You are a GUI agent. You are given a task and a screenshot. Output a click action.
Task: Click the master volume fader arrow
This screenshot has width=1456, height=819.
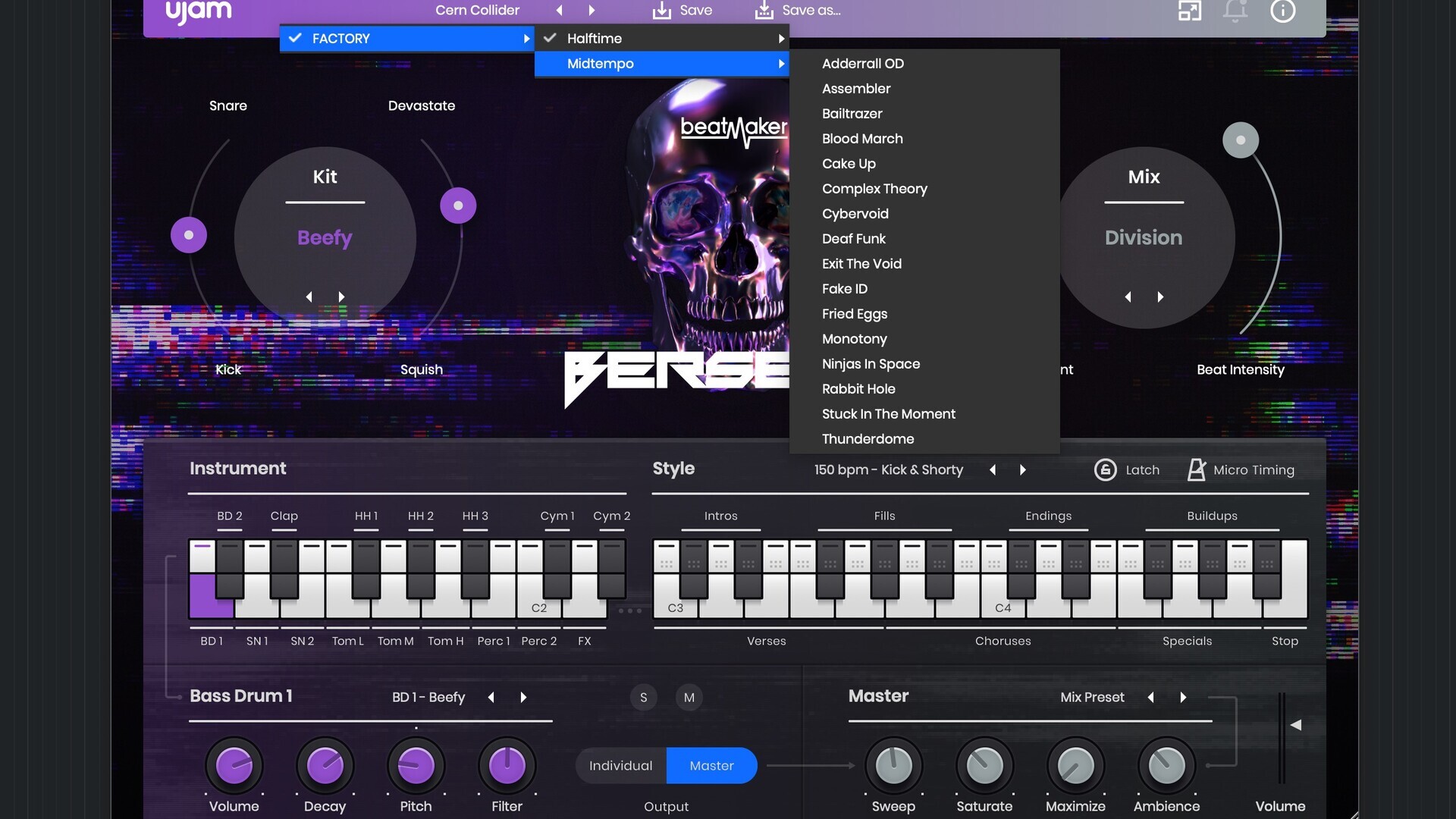pyautogui.click(x=1296, y=725)
